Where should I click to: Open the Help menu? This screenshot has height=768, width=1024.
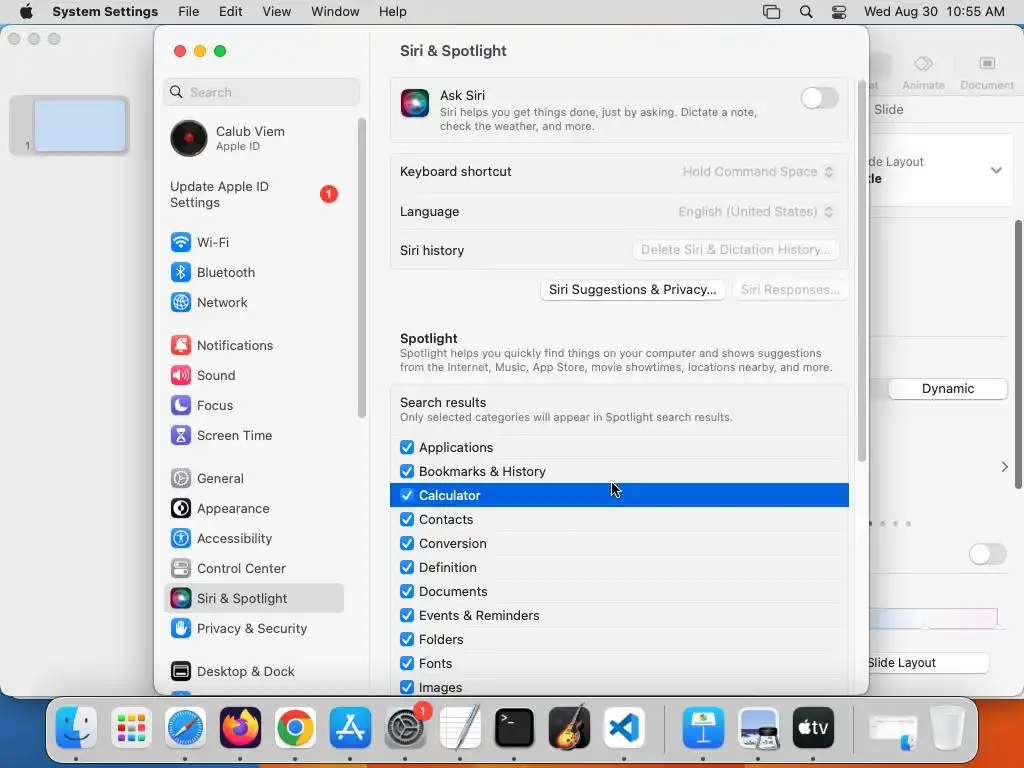(x=392, y=12)
